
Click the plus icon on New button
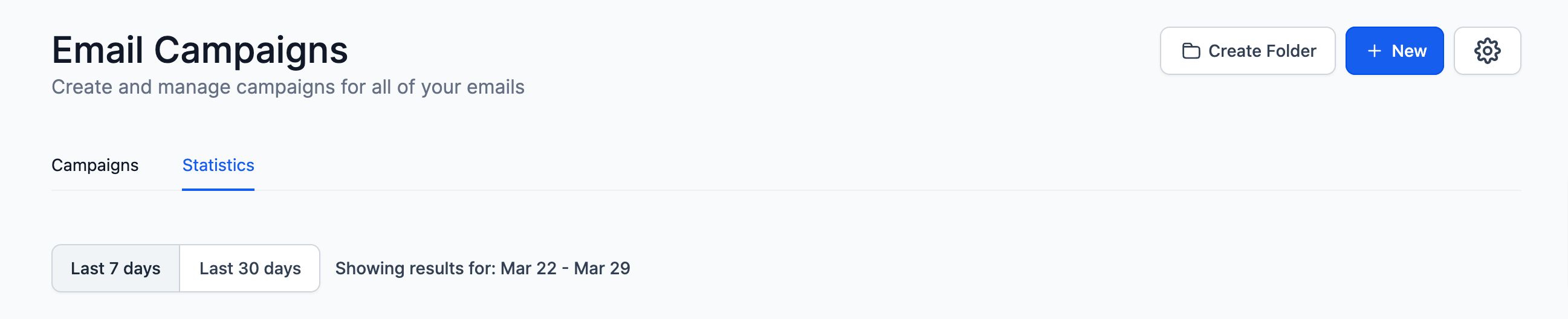pos(1374,51)
